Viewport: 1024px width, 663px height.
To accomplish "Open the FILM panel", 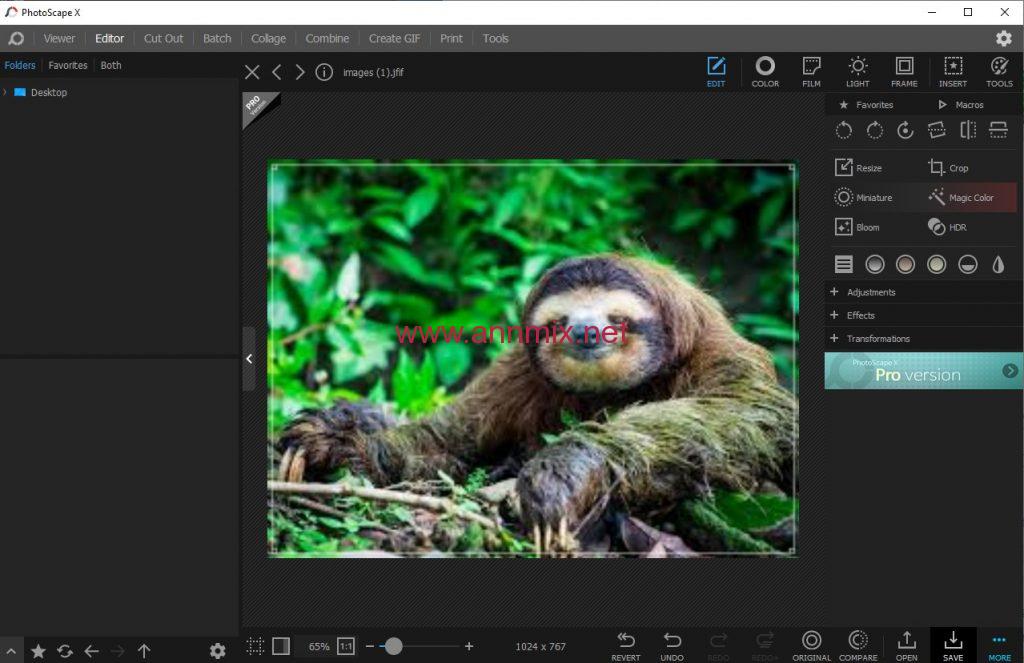I will click(x=811, y=71).
